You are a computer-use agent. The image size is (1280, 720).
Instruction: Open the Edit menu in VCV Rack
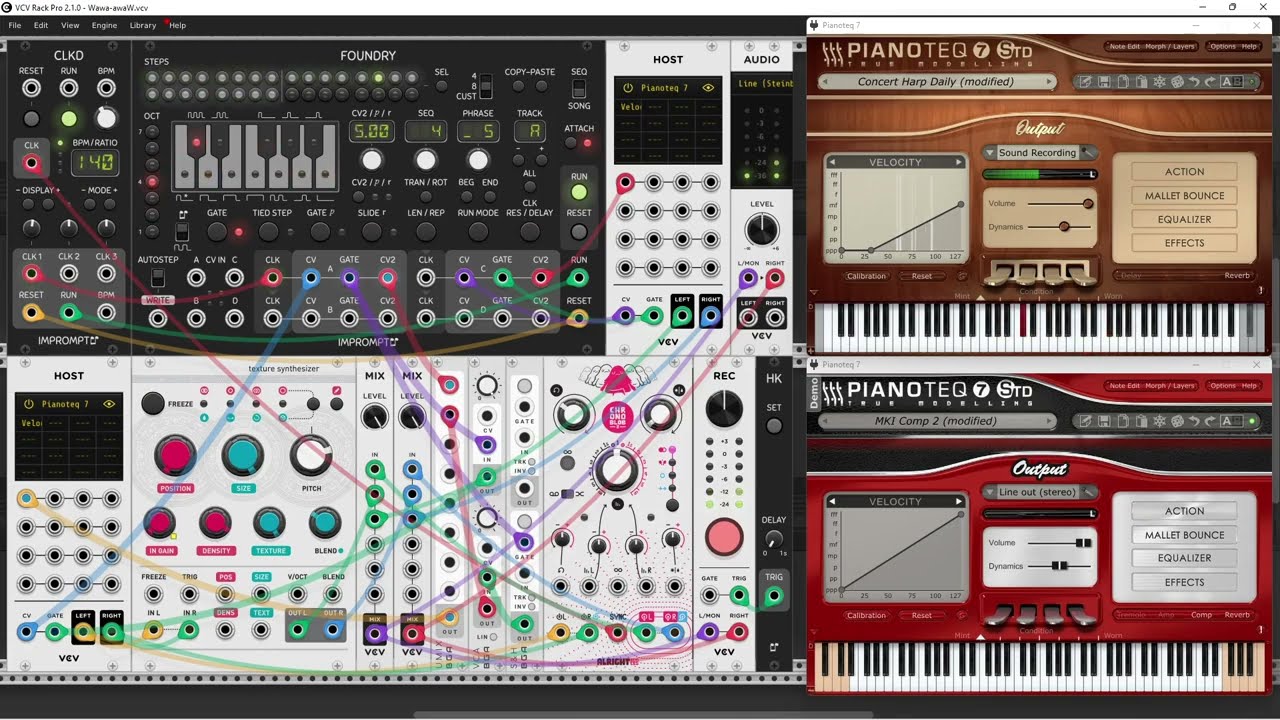click(41, 25)
